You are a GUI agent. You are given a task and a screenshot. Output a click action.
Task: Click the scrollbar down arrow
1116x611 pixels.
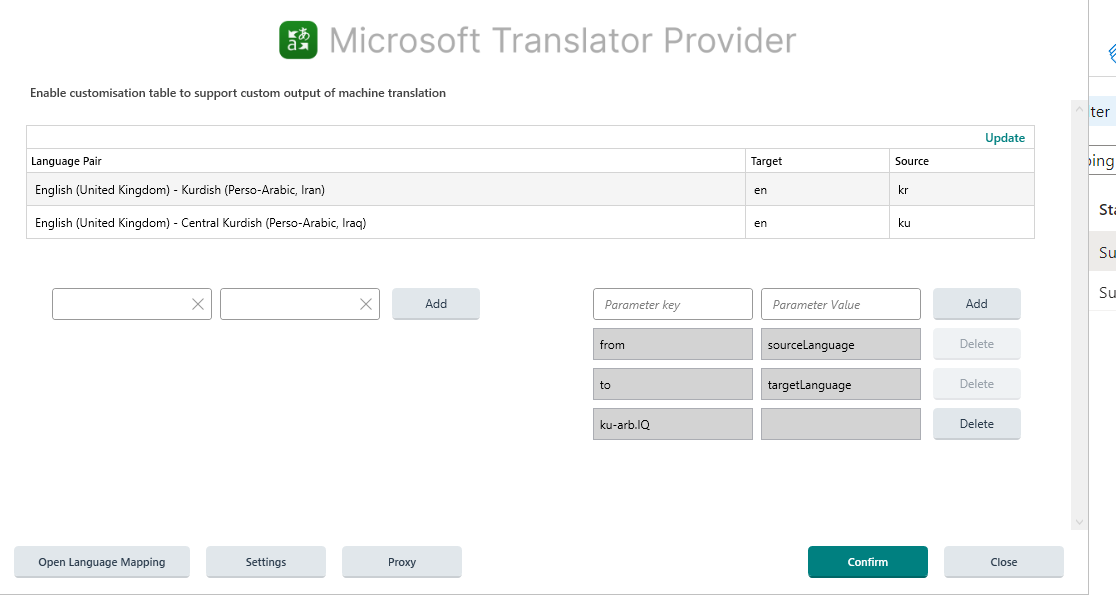coord(1079,521)
